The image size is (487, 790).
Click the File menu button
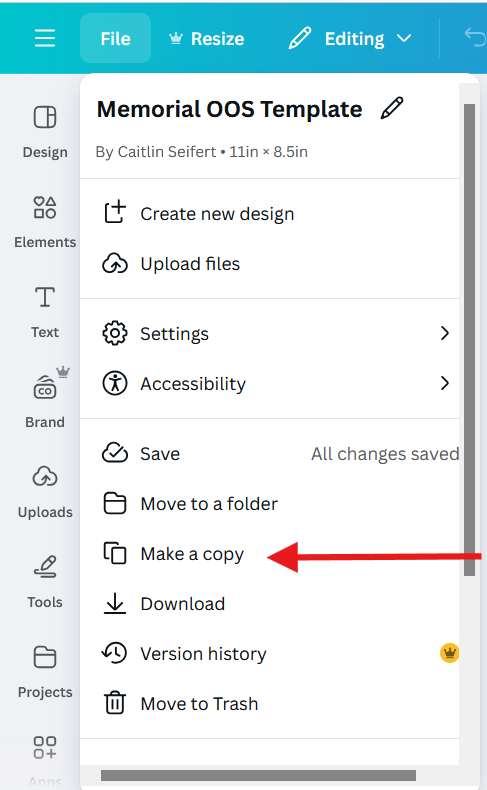pos(115,38)
